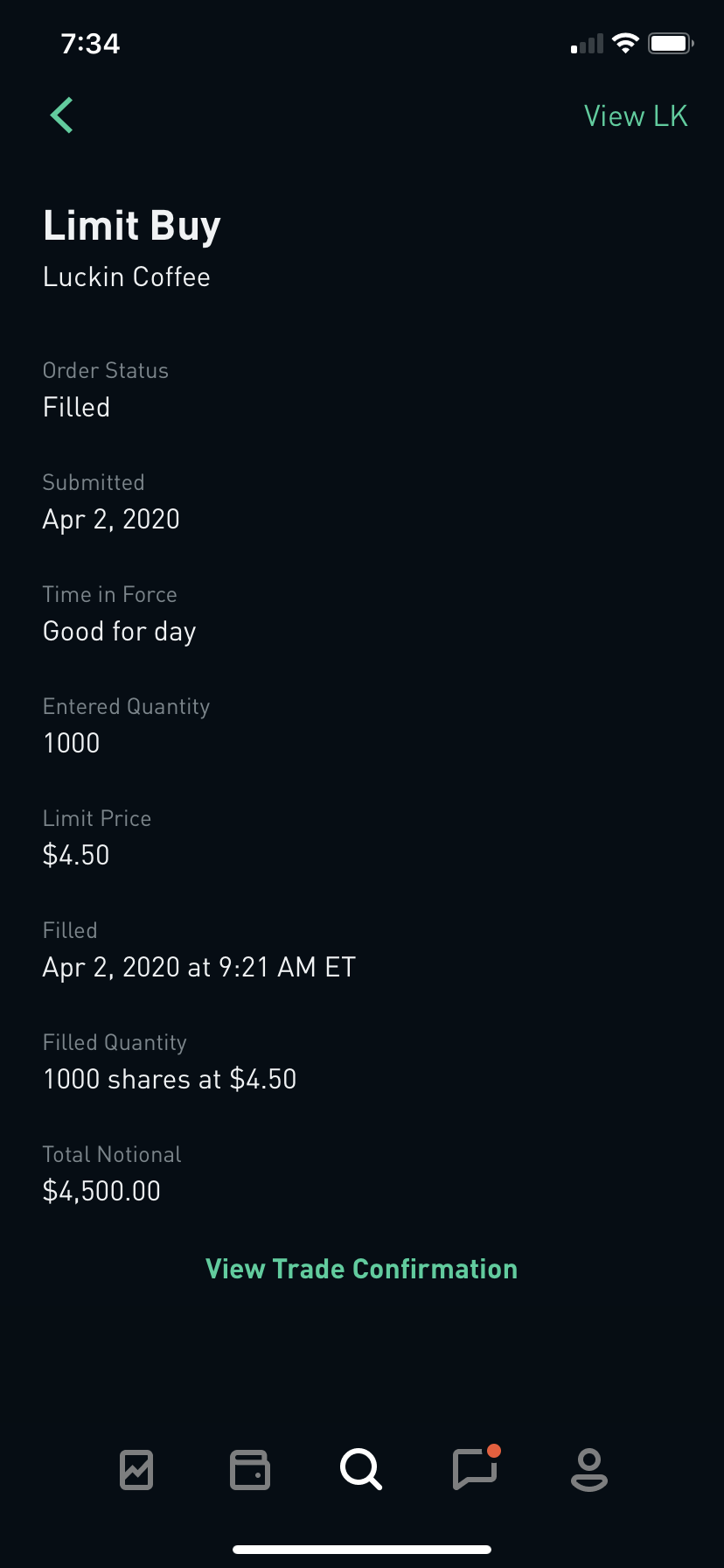Open the account profile icon
This screenshot has height=1568, width=724.
pyautogui.click(x=588, y=1469)
